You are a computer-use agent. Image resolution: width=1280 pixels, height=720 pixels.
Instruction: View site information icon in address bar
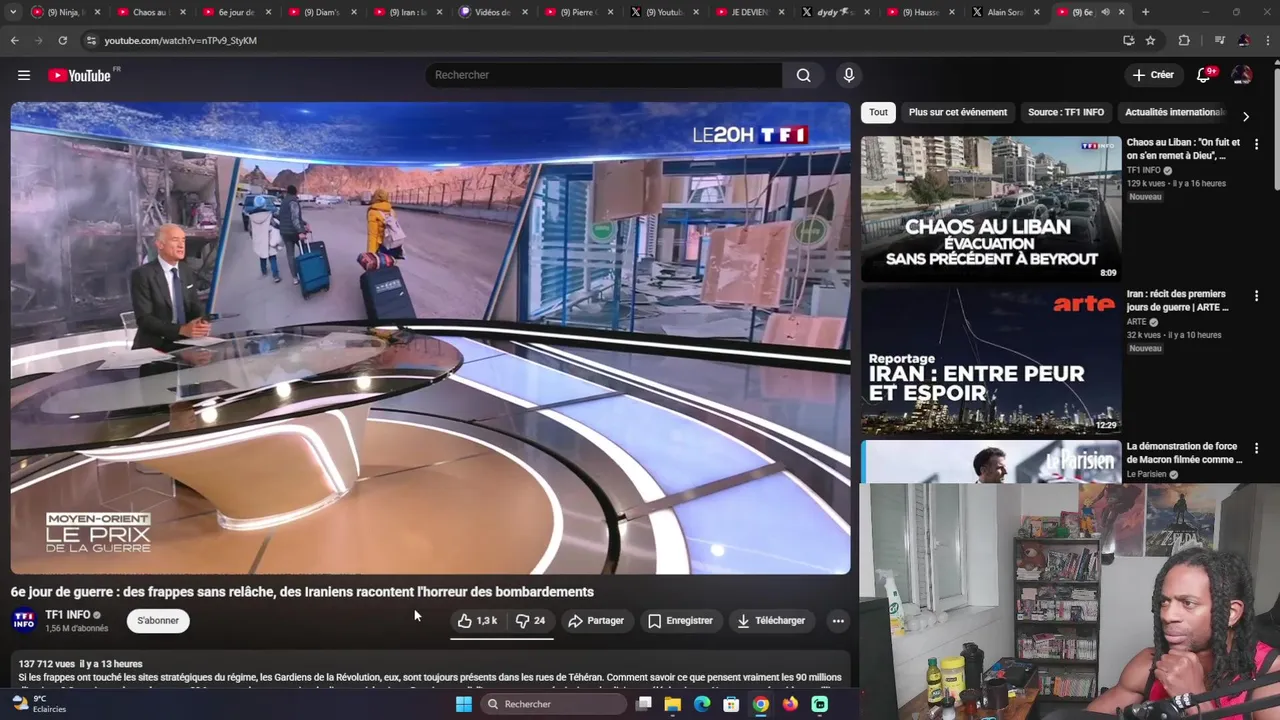click(x=91, y=40)
